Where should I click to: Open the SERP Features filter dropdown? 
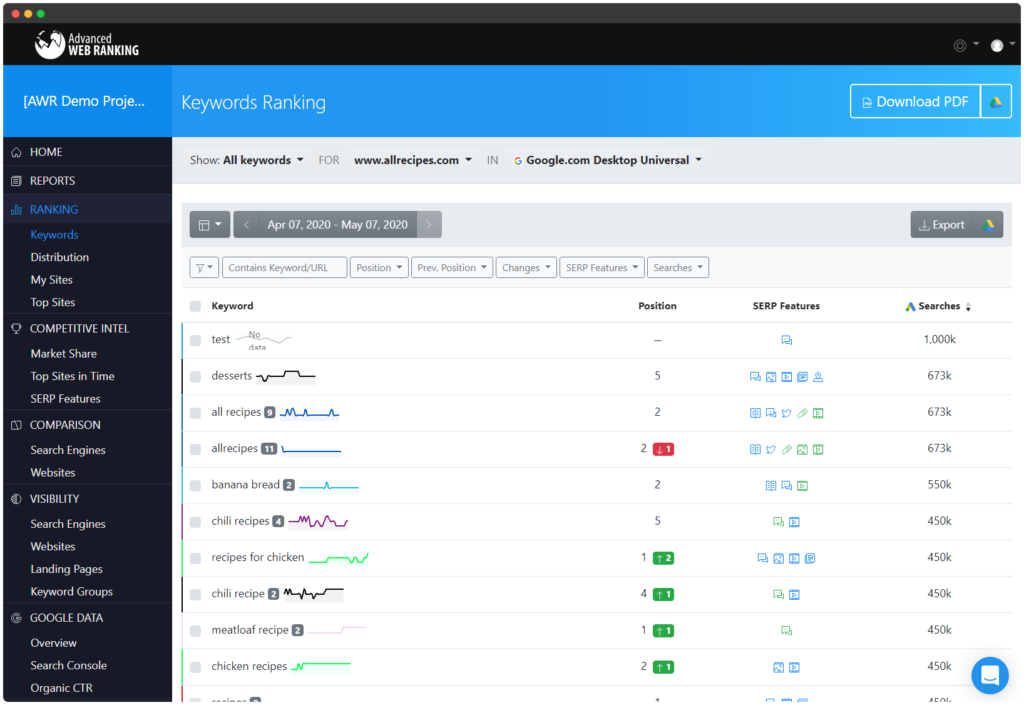[601, 268]
